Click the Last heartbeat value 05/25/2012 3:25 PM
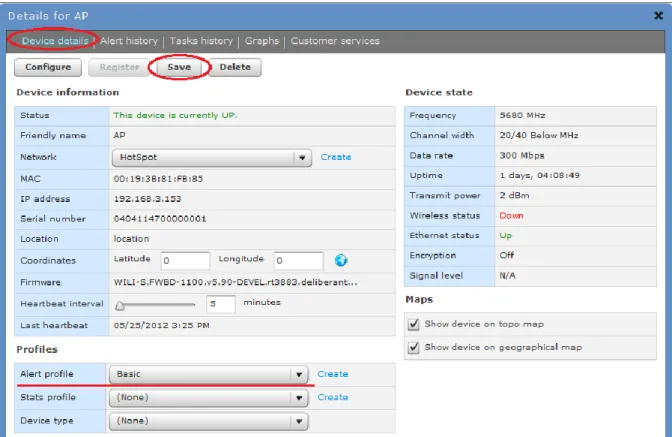Image resolution: width=672 pixels, height=437 pixels. (x=162, y=326)
